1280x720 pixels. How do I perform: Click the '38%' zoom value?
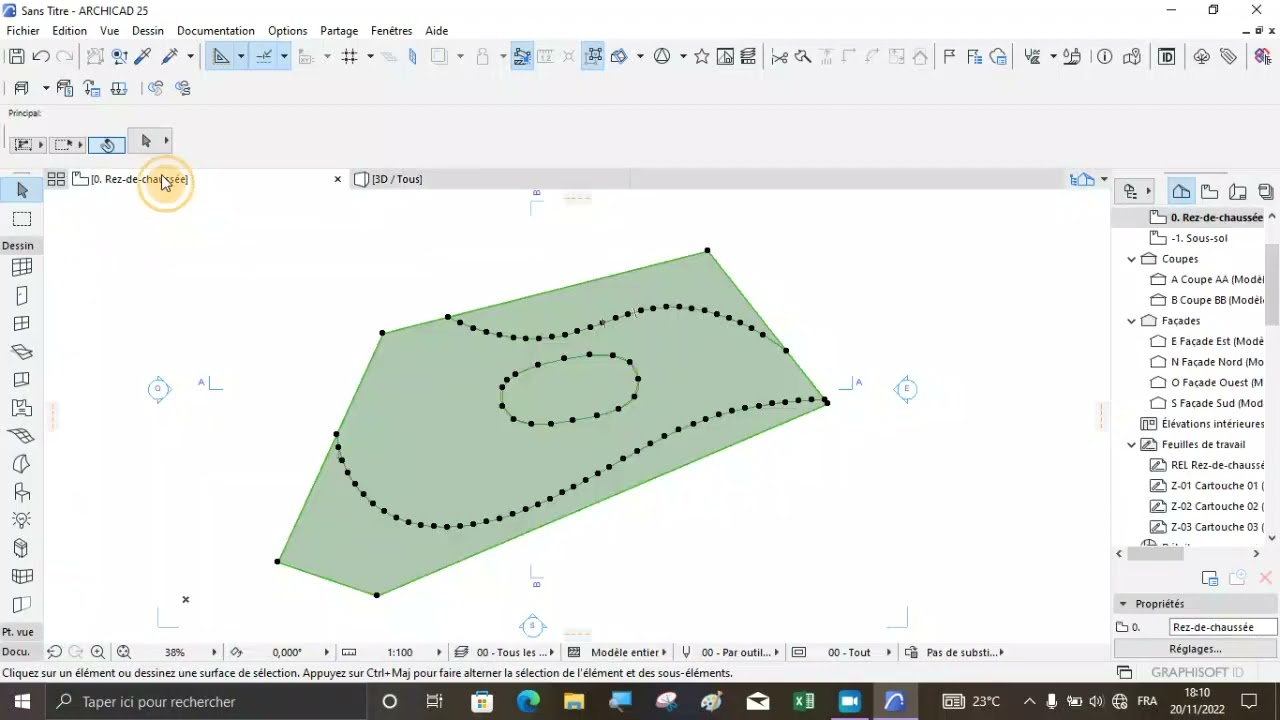(x=175, y=652)
